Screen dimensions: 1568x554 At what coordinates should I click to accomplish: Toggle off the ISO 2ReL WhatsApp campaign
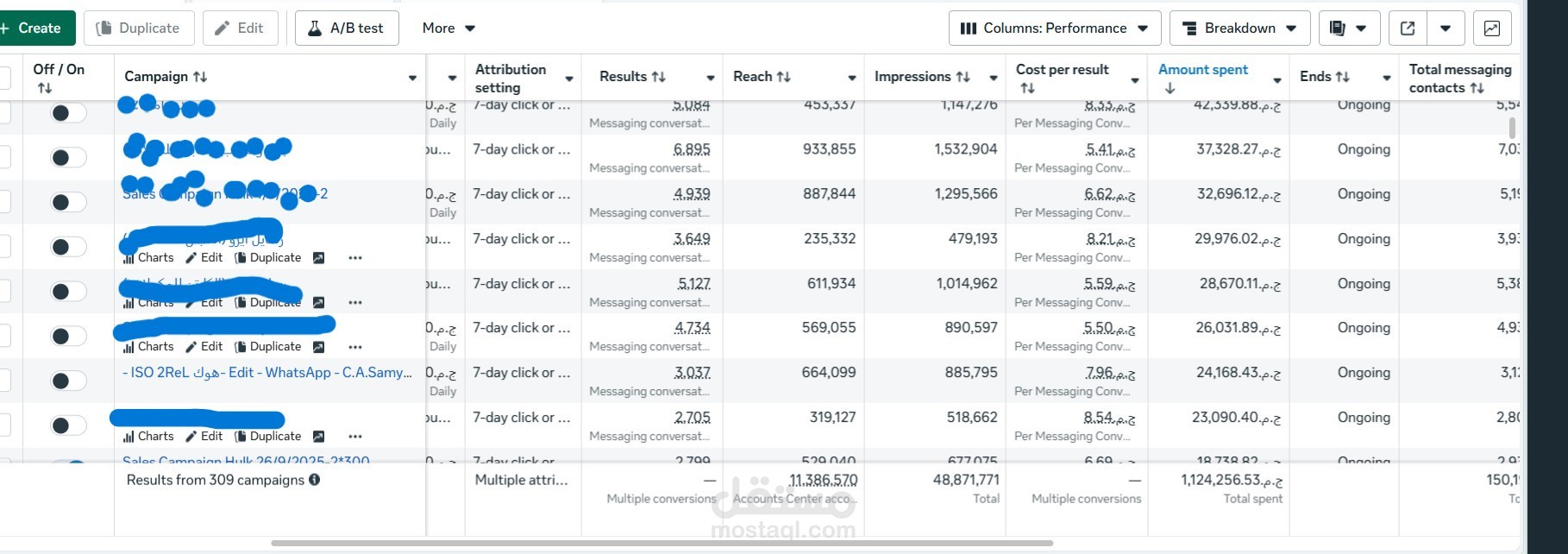[68, 381]
